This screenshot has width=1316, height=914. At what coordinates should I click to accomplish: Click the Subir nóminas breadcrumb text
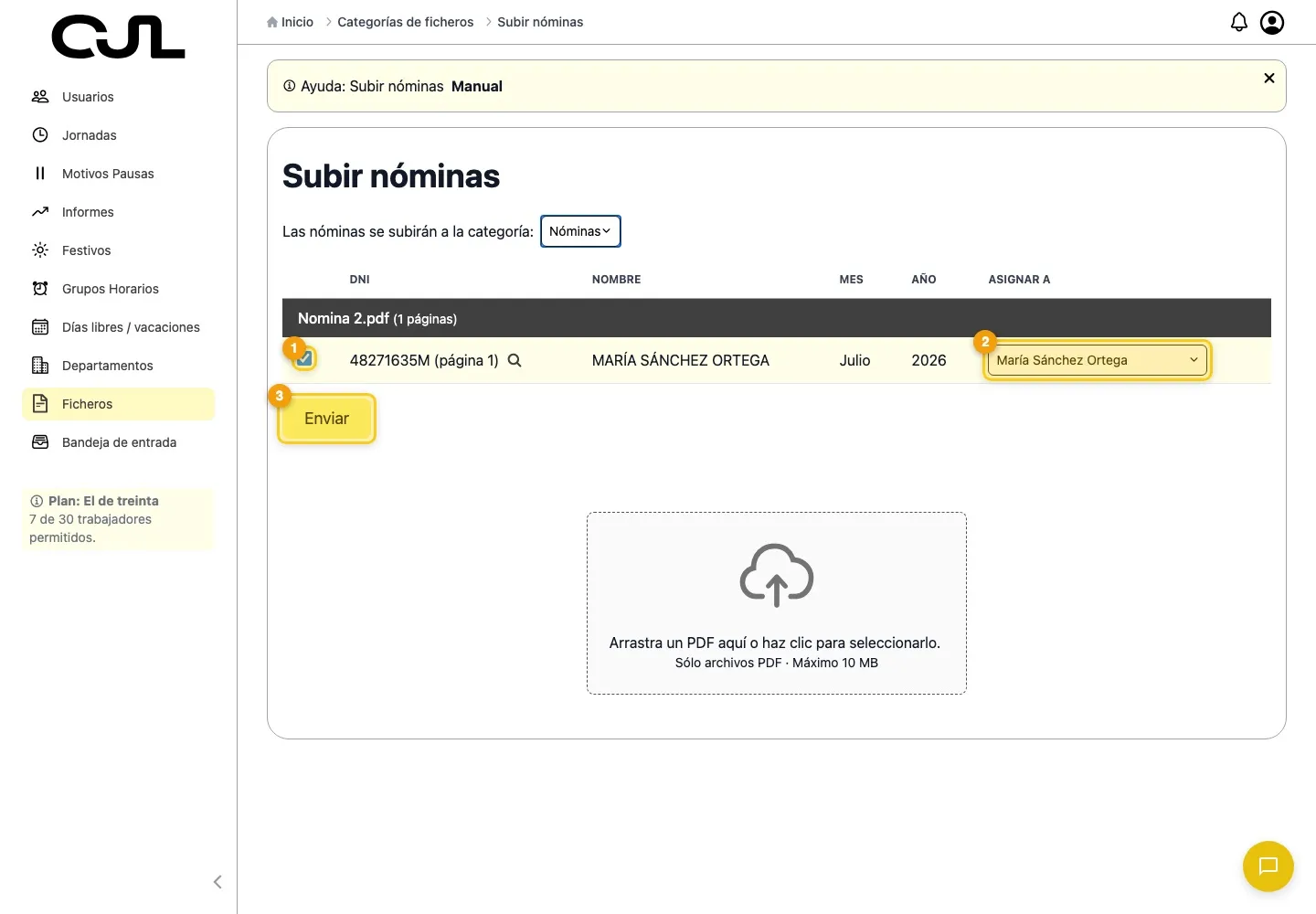click(x=540, y=22)
